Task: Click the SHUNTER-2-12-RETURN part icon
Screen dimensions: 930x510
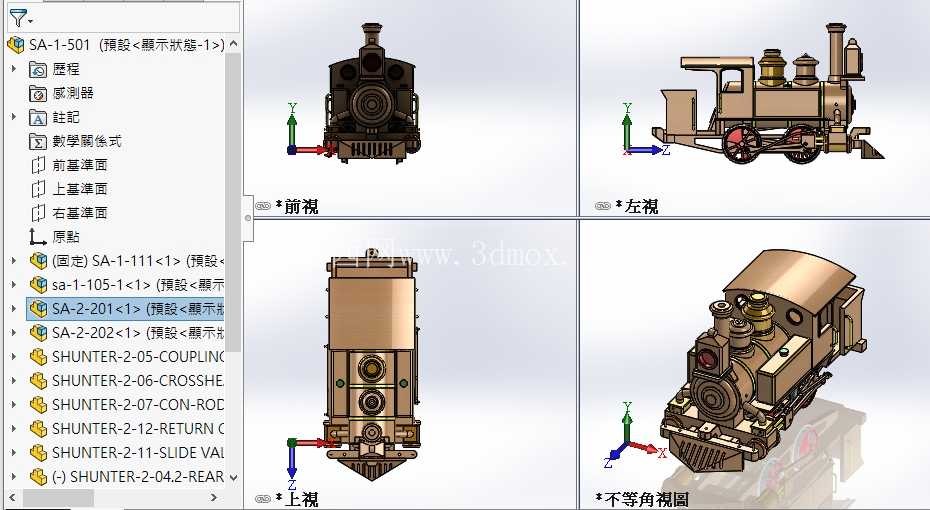Action: point(38,428)
